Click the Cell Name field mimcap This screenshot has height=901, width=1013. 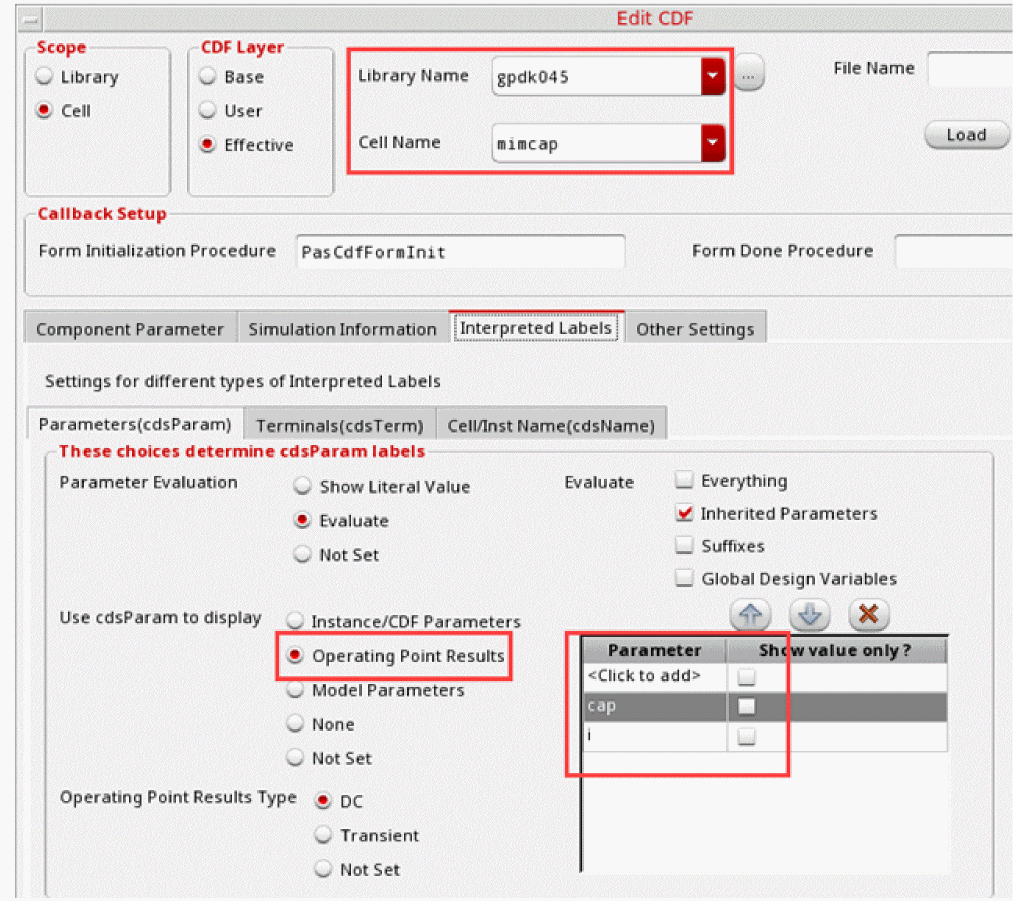point(596,143)
